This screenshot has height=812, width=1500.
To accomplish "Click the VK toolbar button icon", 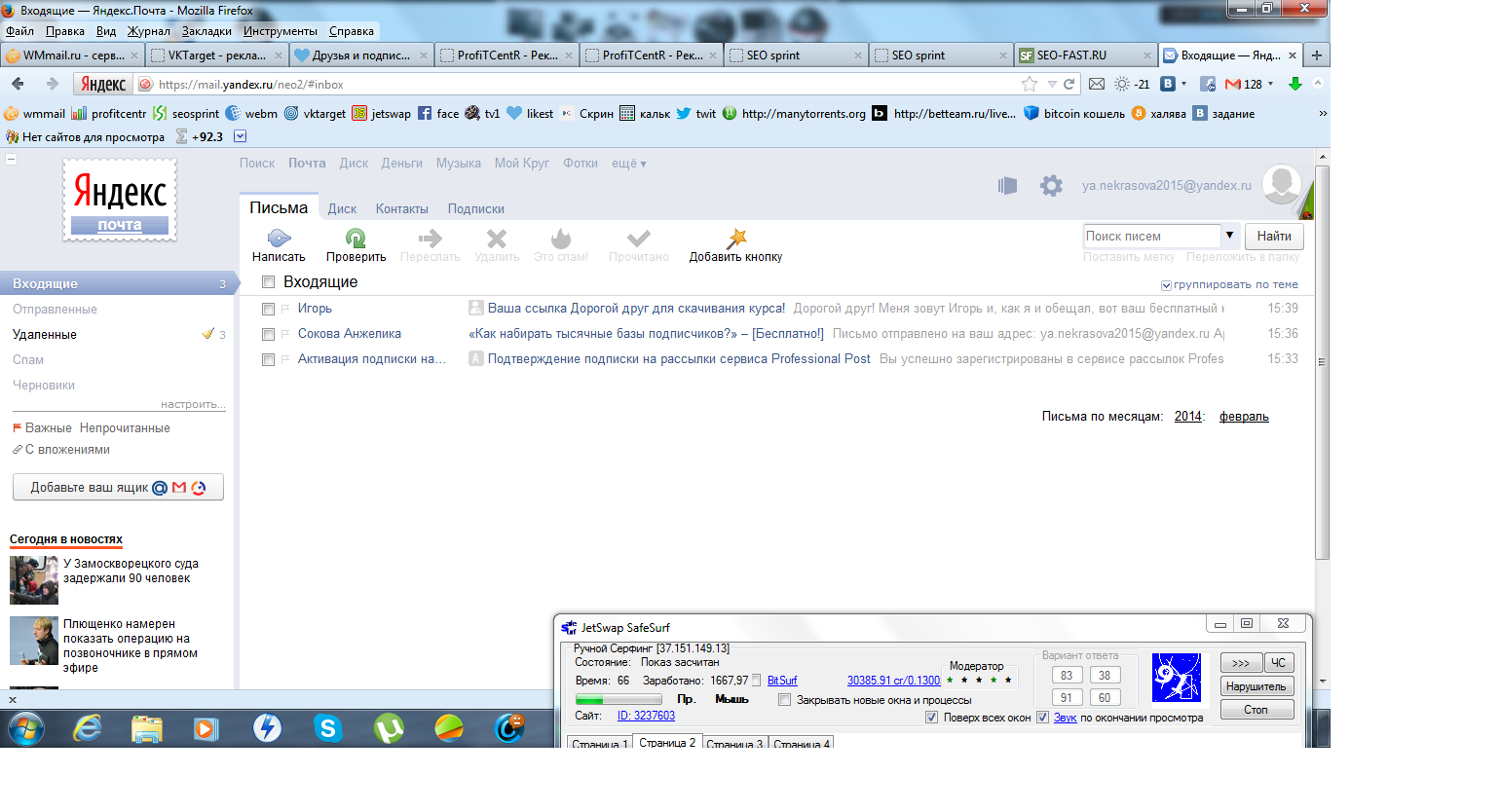I will [x=1168, y=84].
